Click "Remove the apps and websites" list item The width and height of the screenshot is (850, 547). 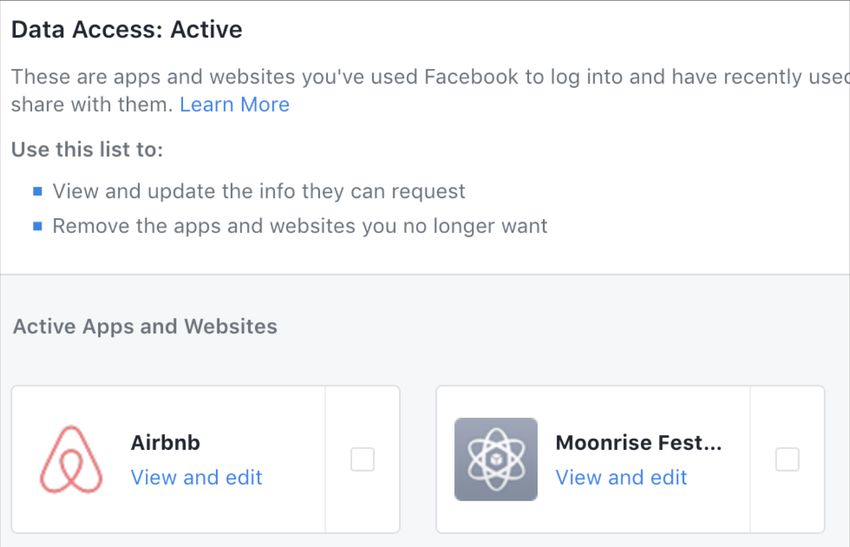point(300,226)
